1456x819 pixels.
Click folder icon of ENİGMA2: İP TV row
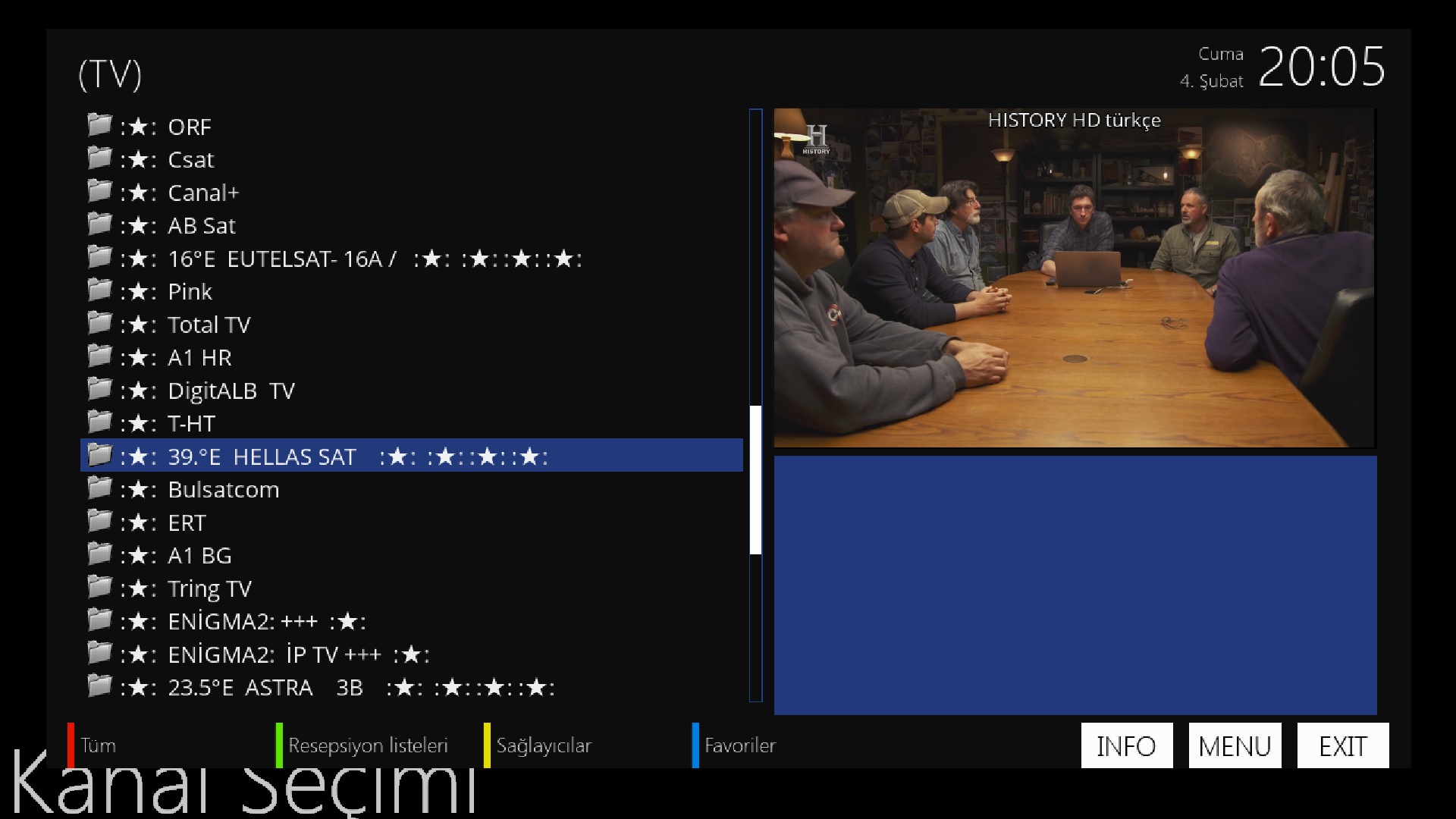pos(99,652)
